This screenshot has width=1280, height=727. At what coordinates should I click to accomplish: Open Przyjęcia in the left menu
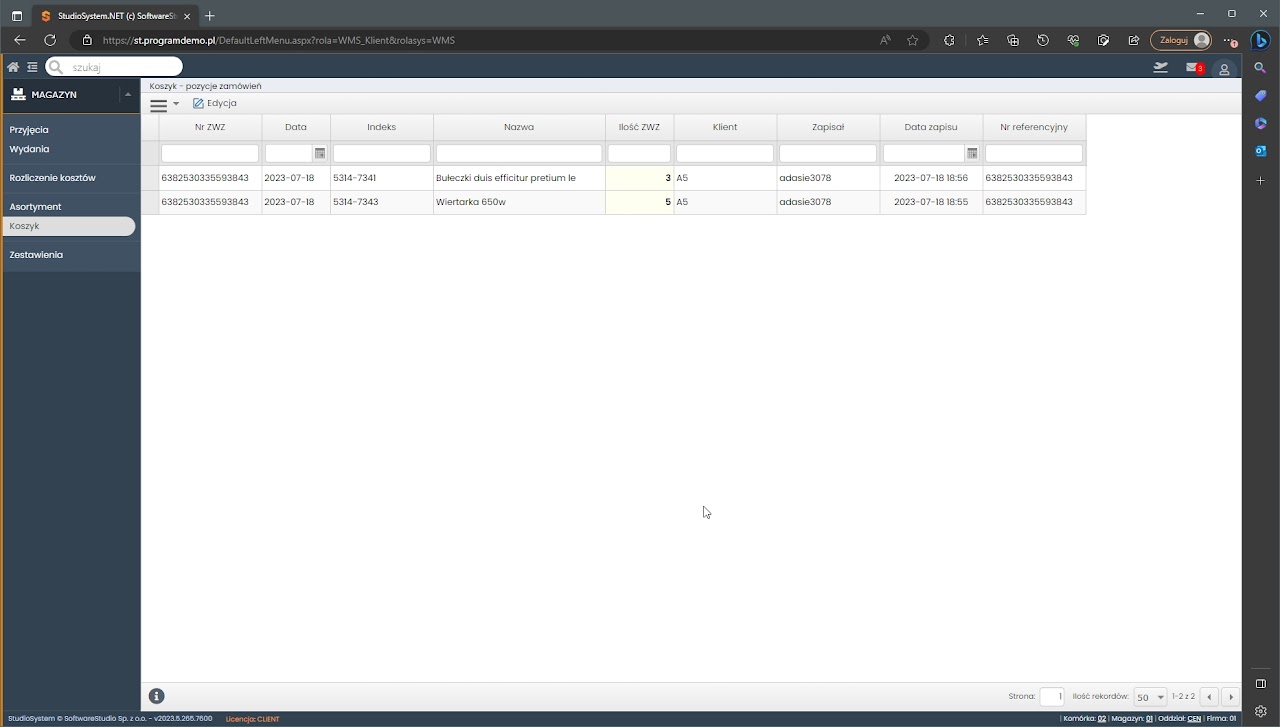click(29, 130)
